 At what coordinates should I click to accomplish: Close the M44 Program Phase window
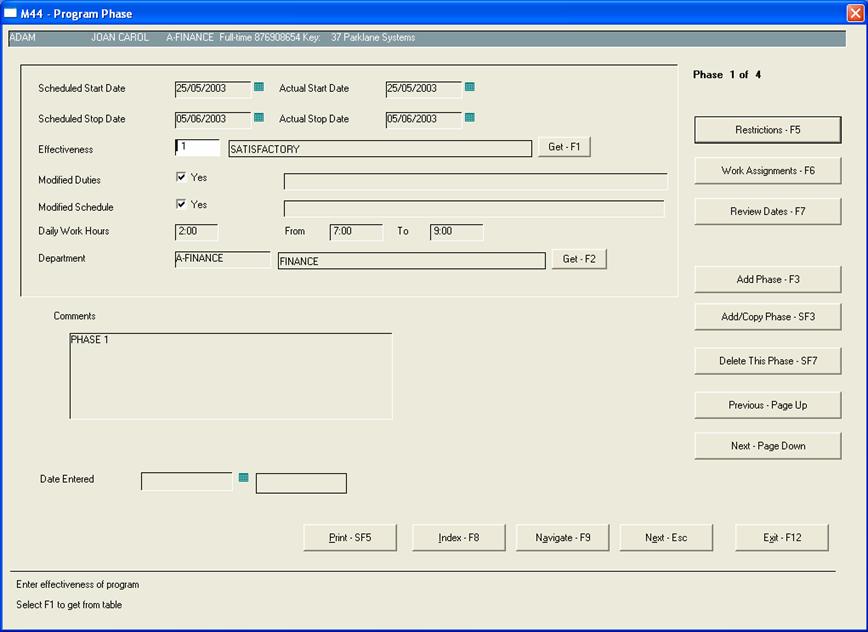click(855, 13)
